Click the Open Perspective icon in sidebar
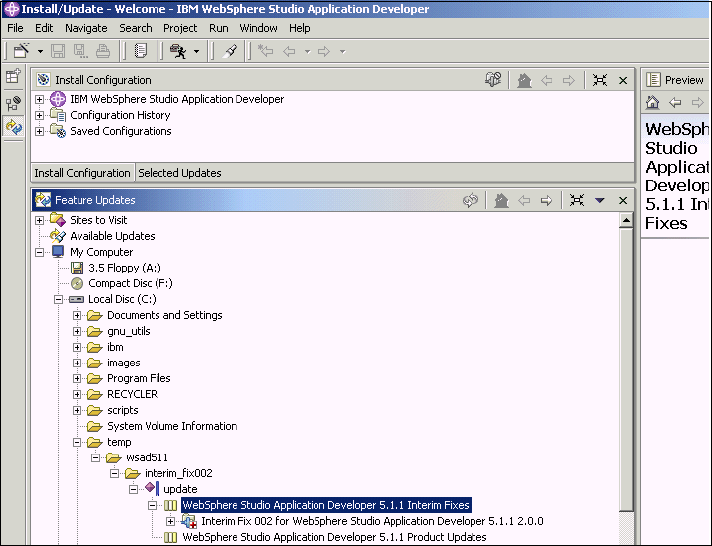Viewport: 712px width, 546px height. tap(13, 76)
